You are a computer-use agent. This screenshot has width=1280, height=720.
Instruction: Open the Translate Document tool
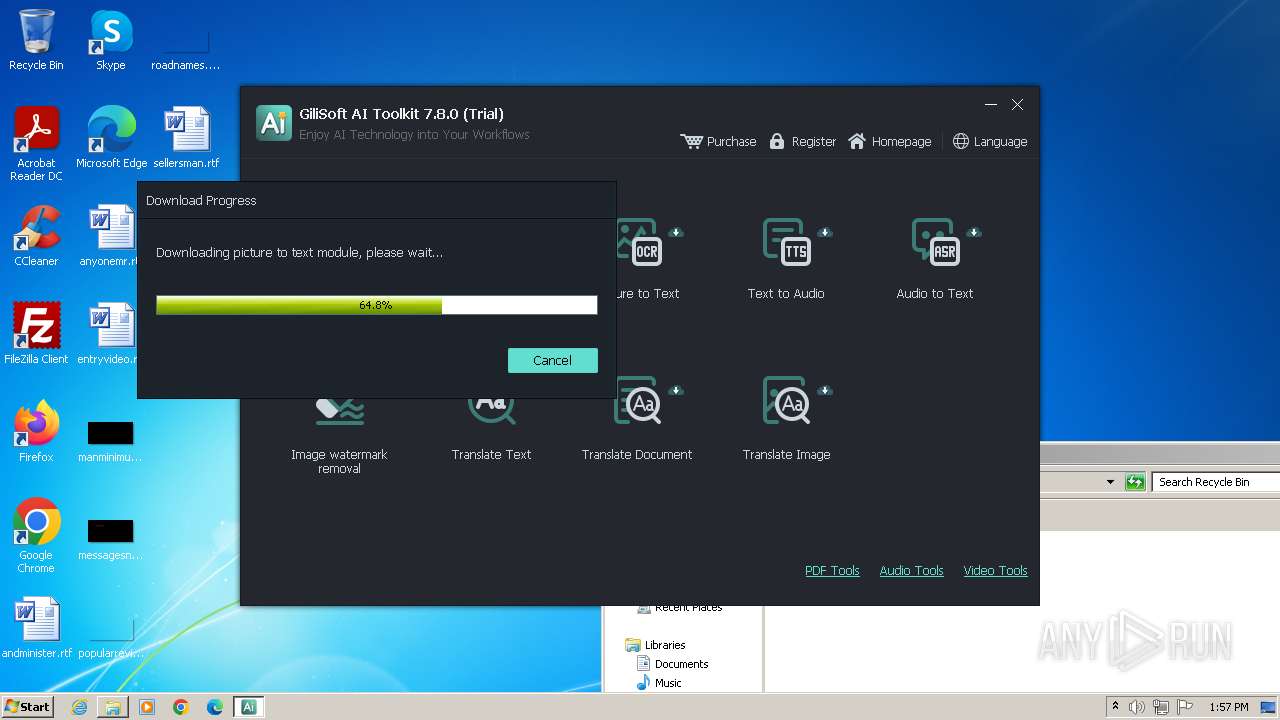click(x=637, y=419)
